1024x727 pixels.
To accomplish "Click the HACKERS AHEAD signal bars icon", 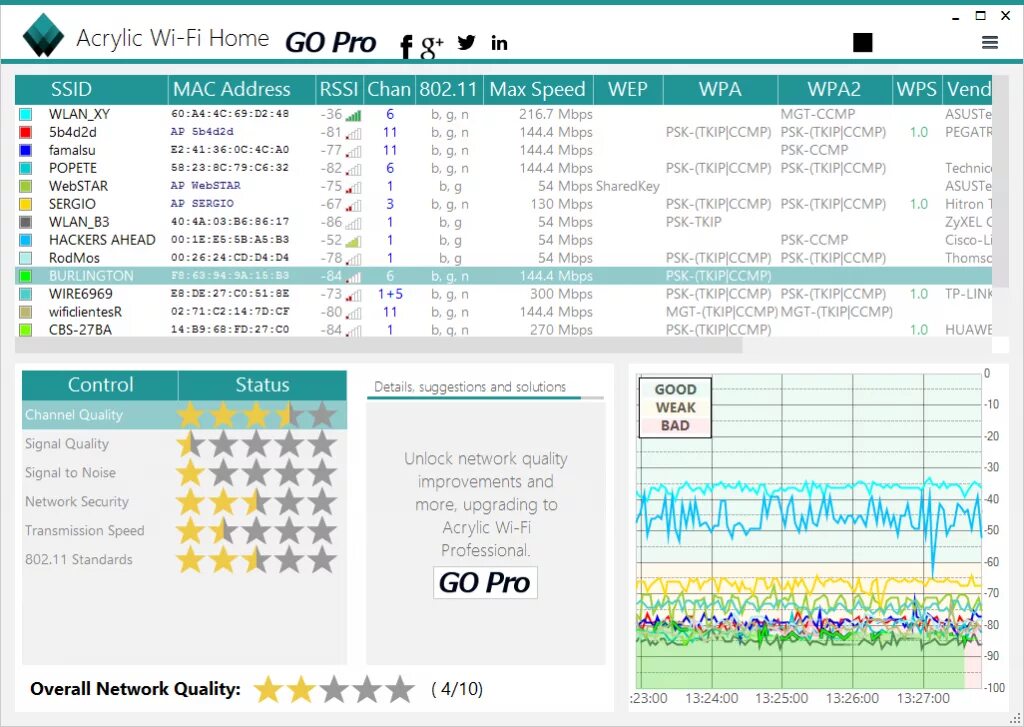I will point(353,241).
